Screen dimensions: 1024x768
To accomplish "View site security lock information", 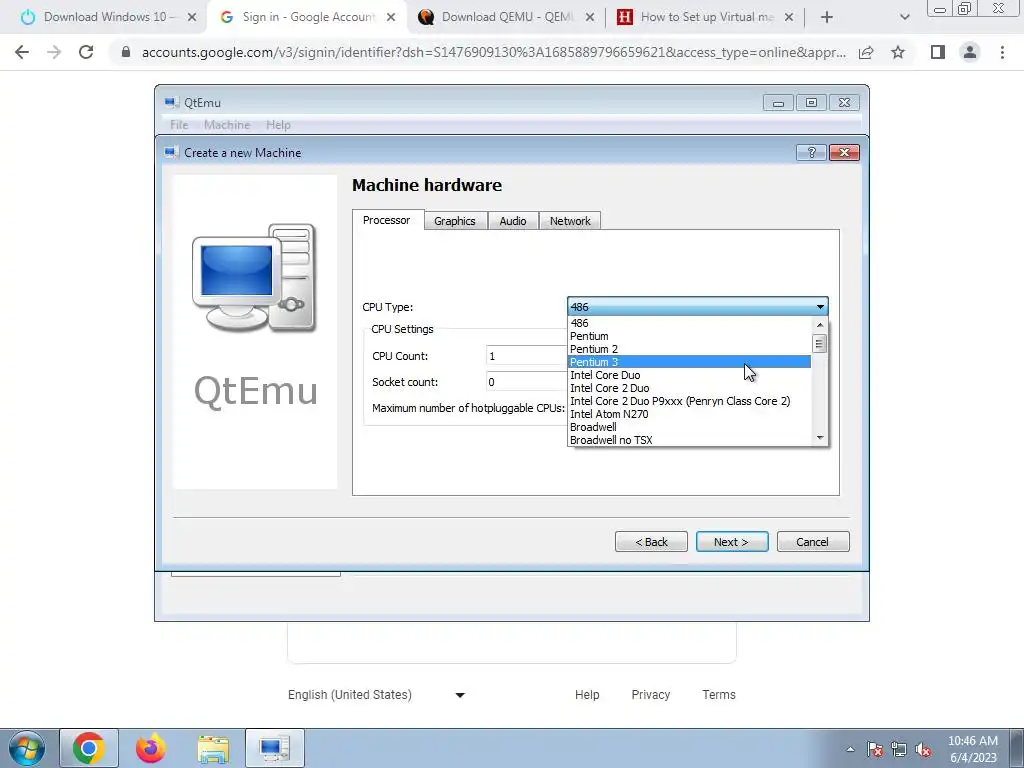I will point(126,52).
